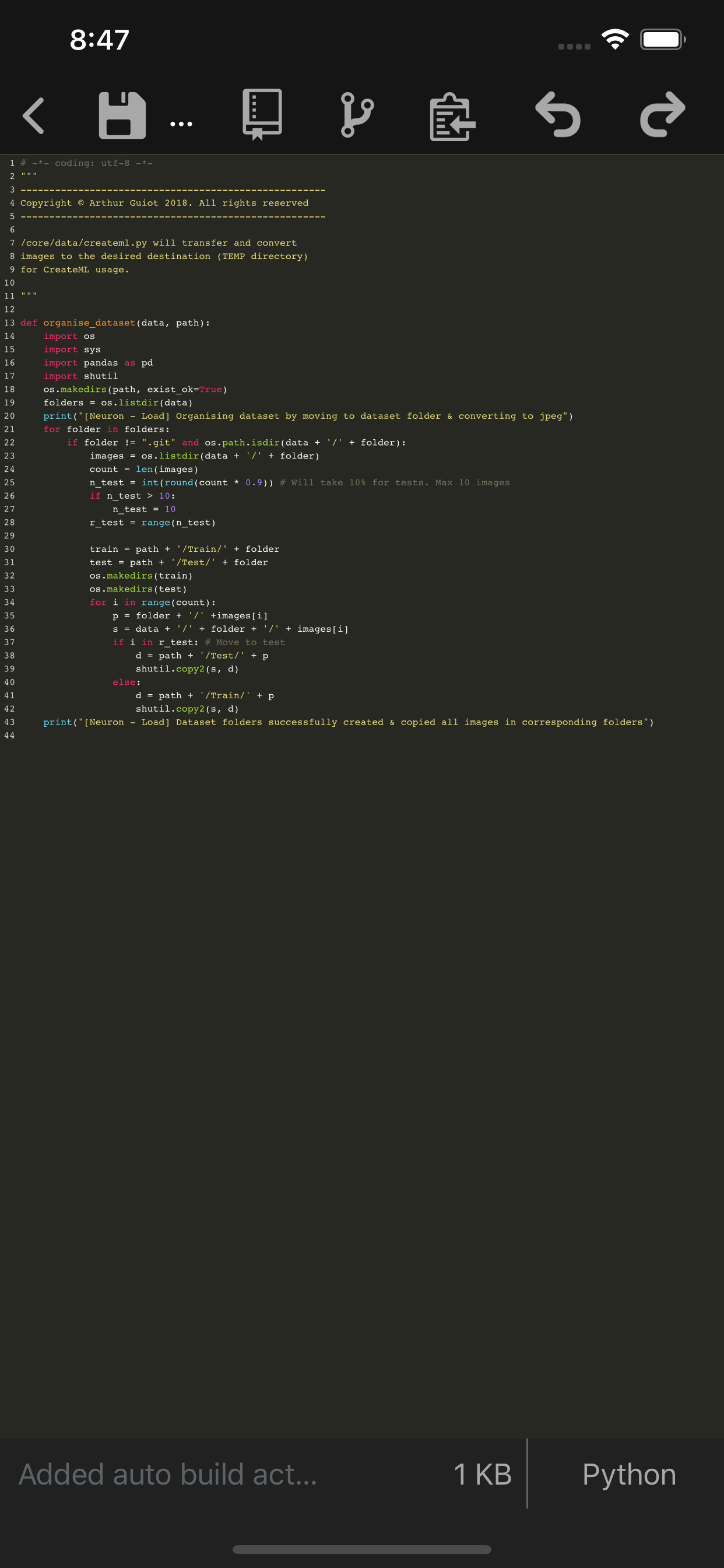Open the three-dots more options
This screenshot has width=724, height=1568.
pos(181,124)
